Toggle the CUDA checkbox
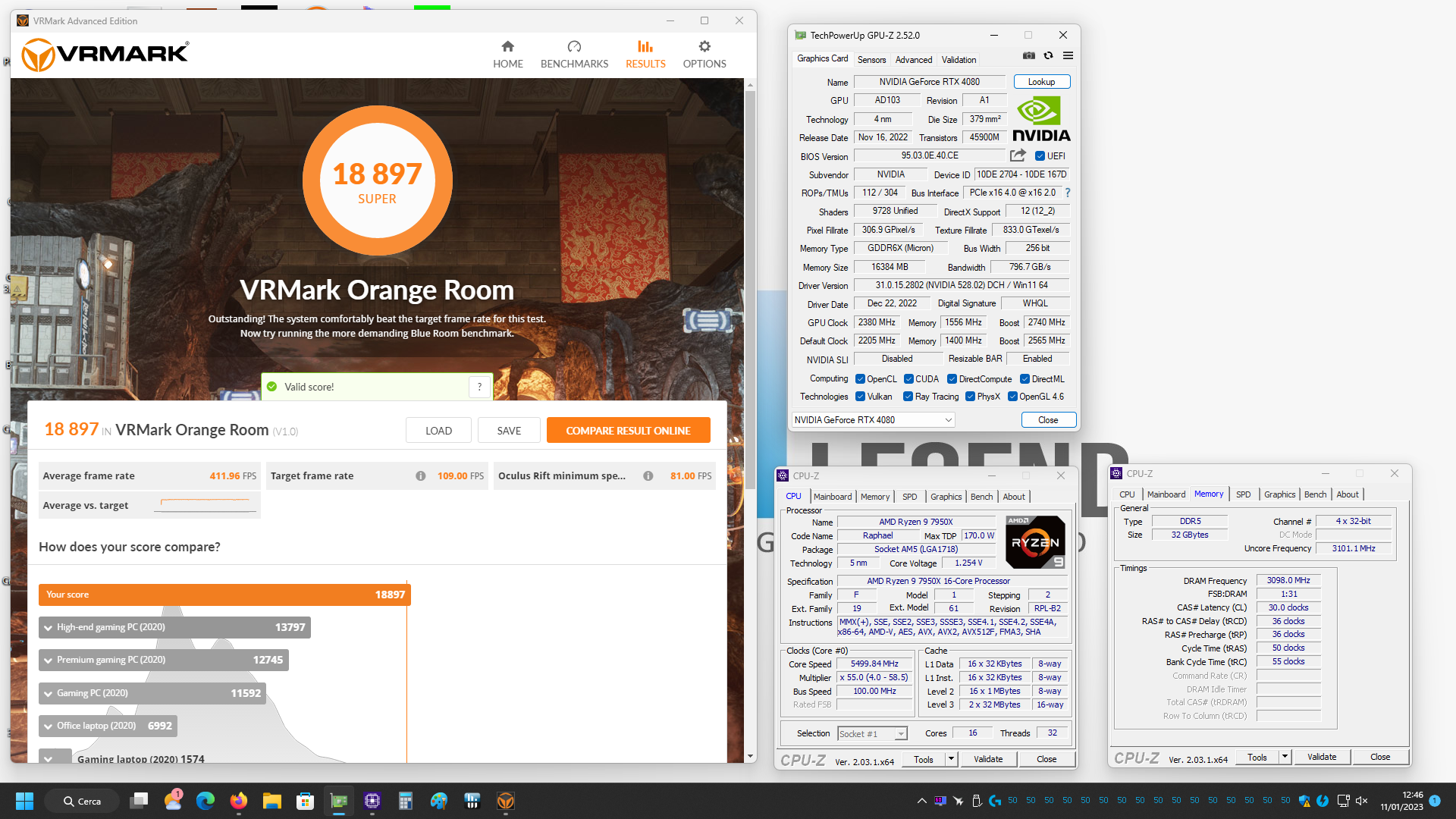 [x=908, y=379]
